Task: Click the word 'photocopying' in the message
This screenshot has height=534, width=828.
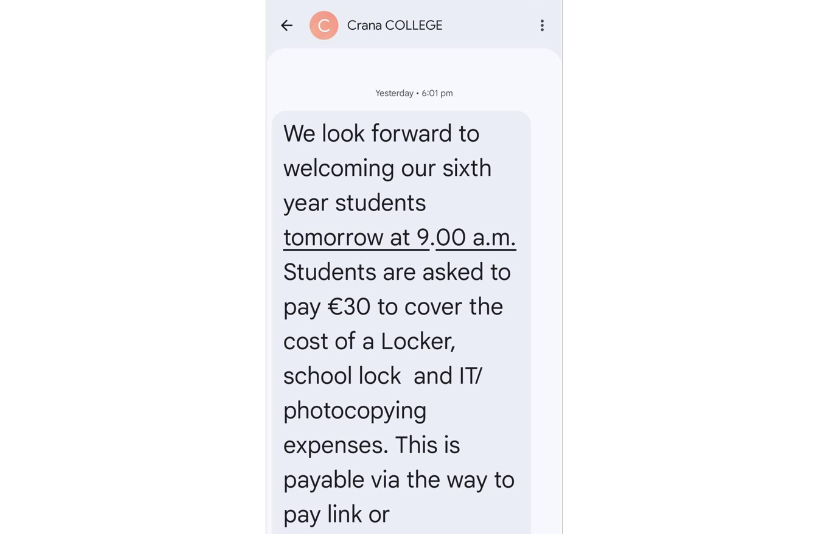Action: tap(355, 410)
